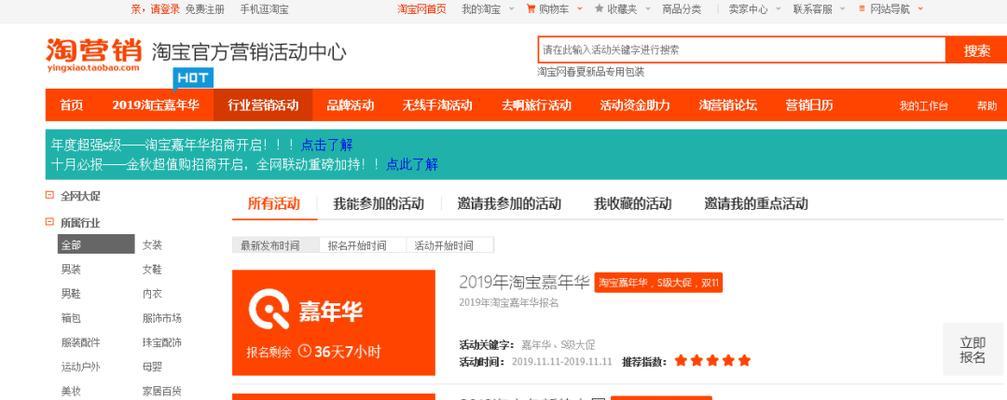1007x400 pixels.
Task: Click the 淘宝嘉年华, S级大促, 双11 tag
Action: click(658, 283)
